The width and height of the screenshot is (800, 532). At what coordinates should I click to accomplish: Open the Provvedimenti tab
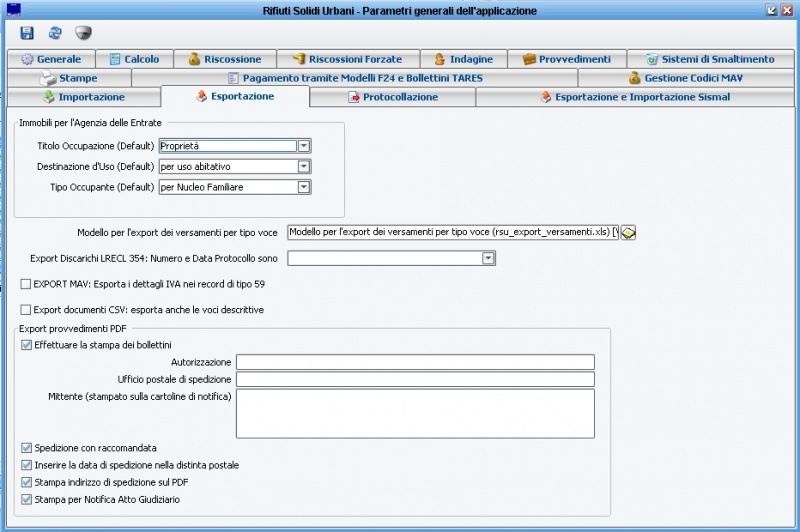pos(567,59)
